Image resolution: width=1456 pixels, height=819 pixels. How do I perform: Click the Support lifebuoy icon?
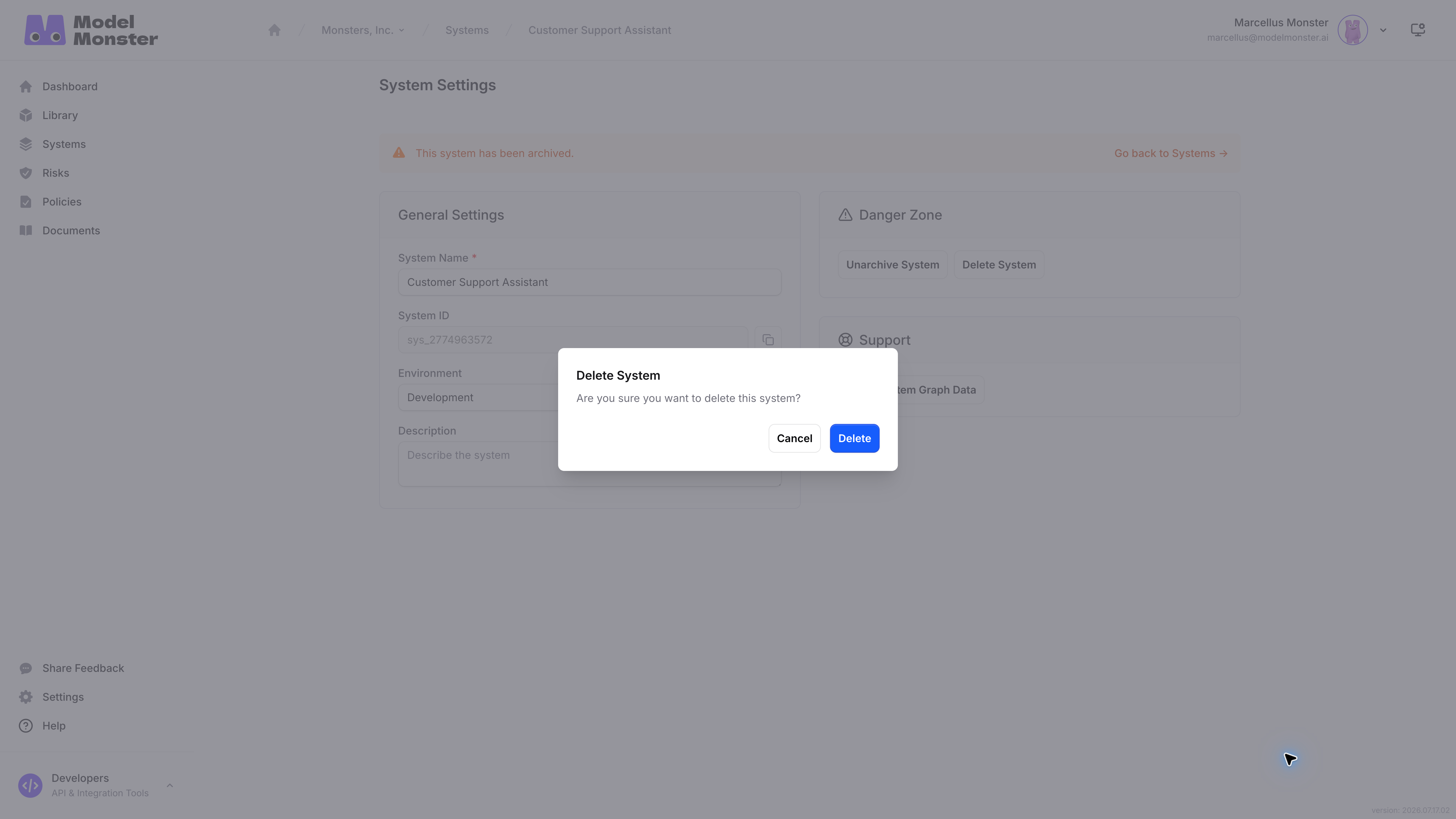pyautogui.click(x=845, y=340)
